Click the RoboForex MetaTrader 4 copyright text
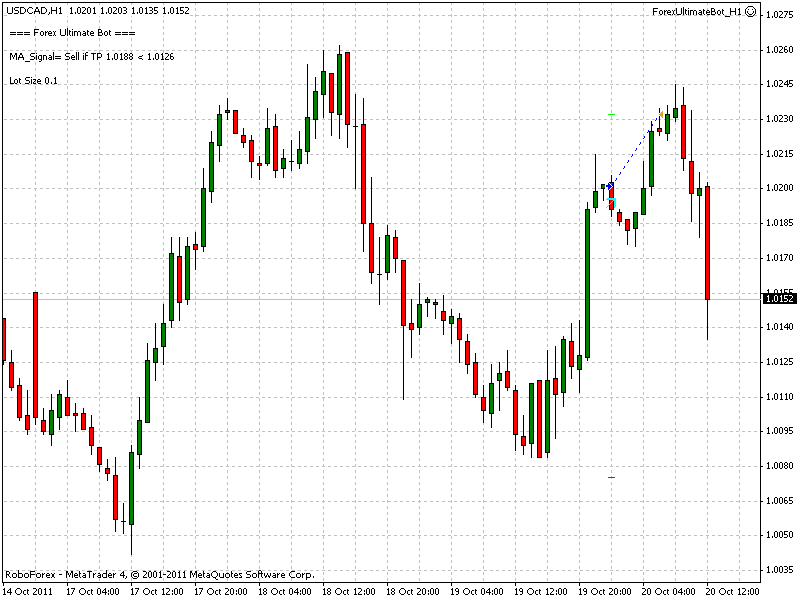Image resolution: width=800 pixels, height=600 pixels. (160, 574)
